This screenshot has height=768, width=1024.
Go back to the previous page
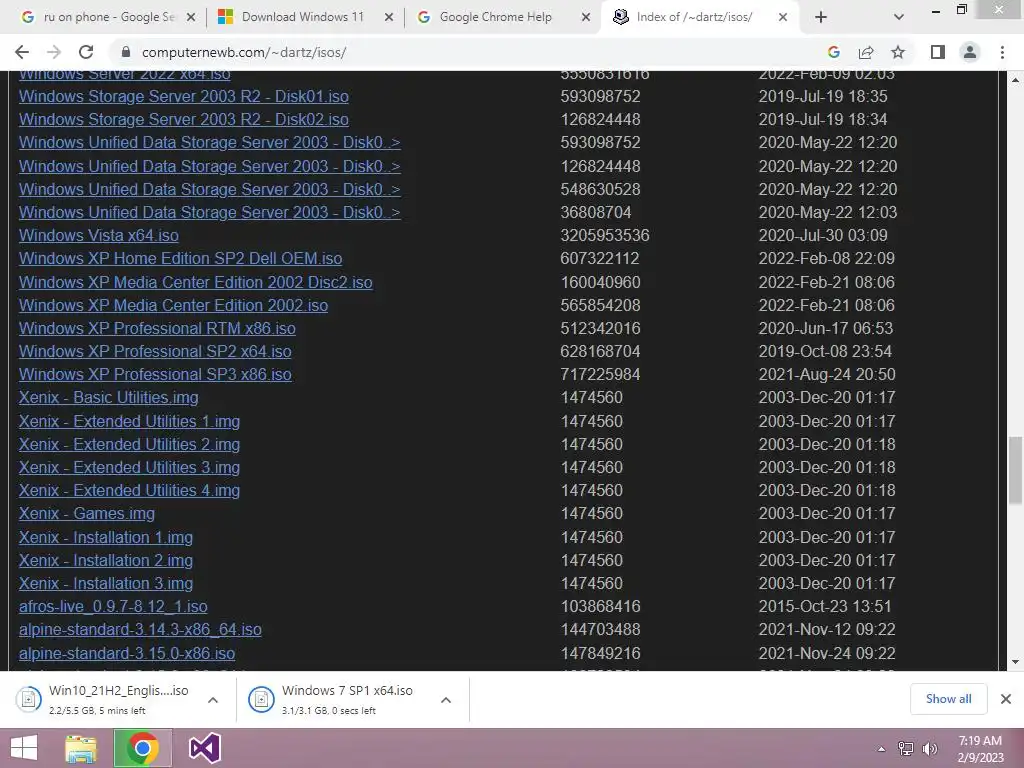(x=22, y=52)
